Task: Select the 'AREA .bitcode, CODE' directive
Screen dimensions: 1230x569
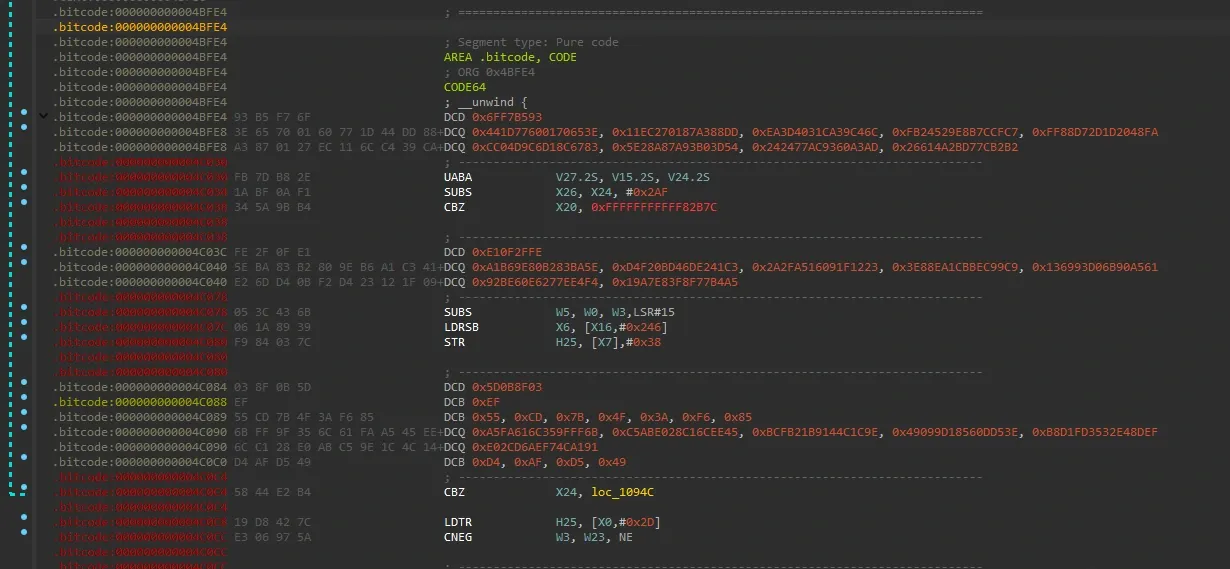Action: (x=510, y=57)
